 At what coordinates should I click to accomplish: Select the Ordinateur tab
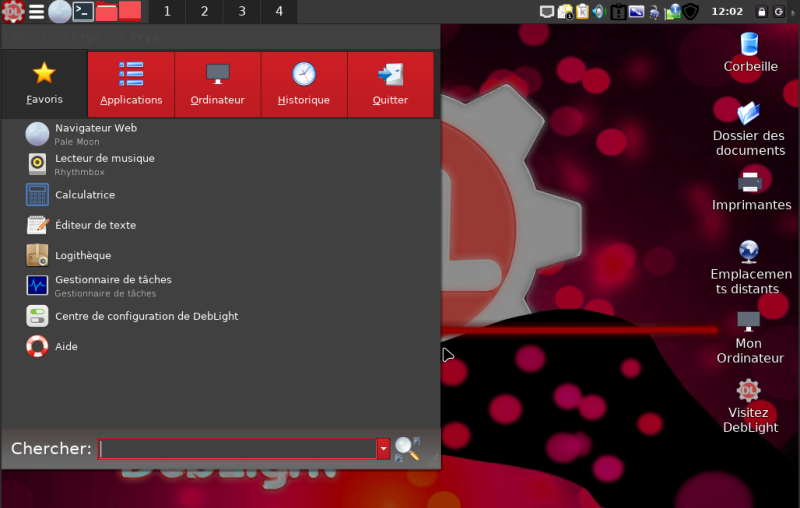click(x=217, y=84)
